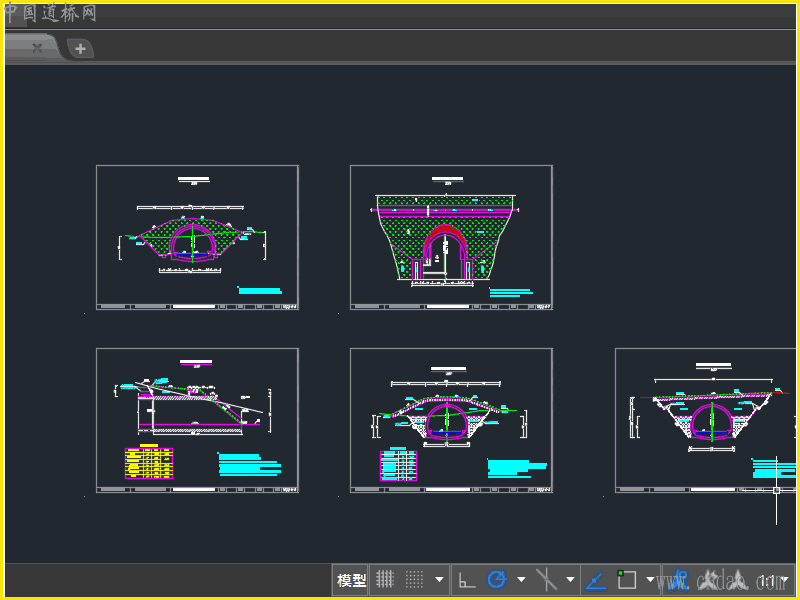
Task: Click the annotation scale 1:1 value
Action: pos(767,581)
